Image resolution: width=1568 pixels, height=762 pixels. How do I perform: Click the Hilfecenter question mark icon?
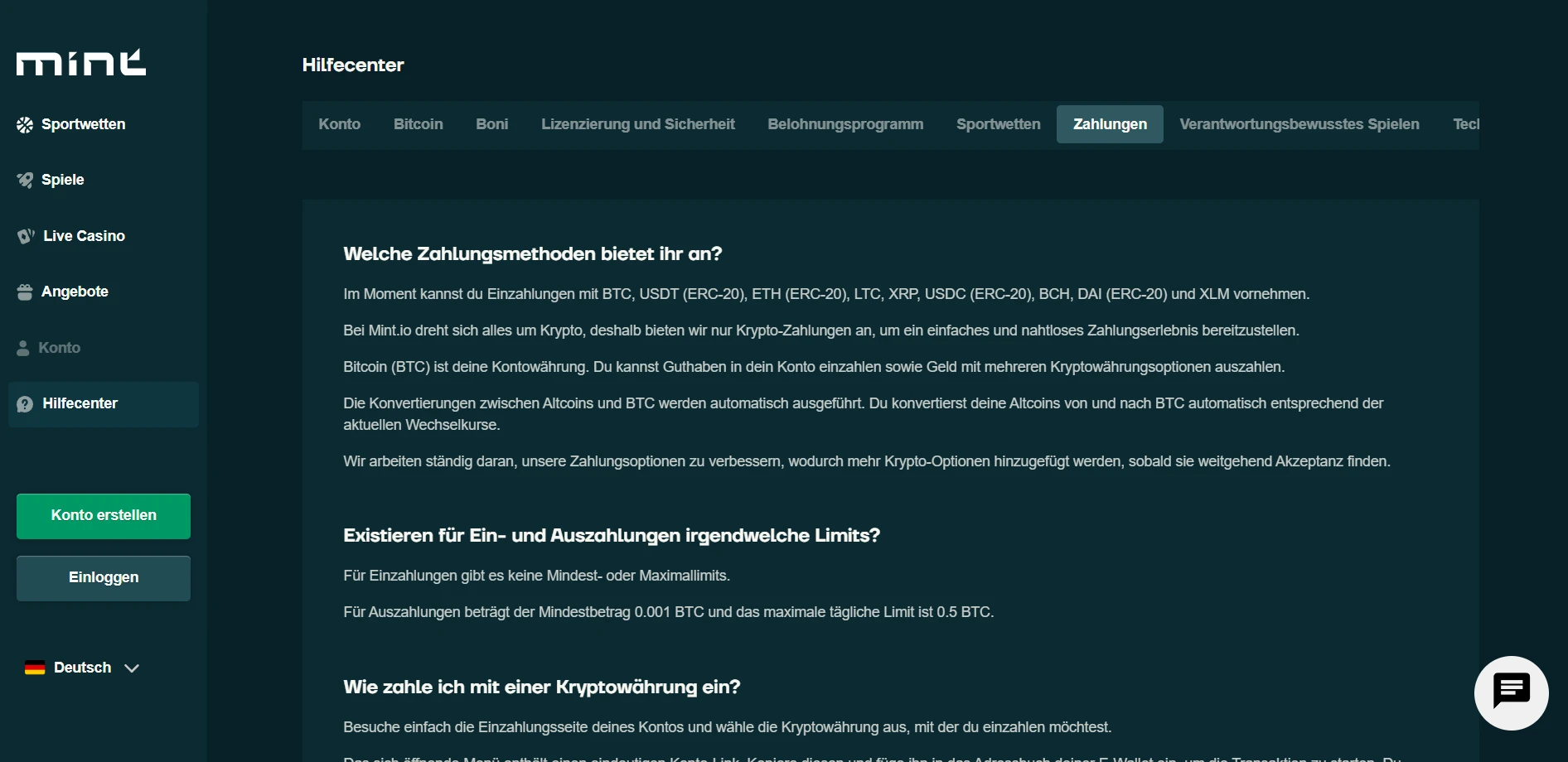[x=25, y=404]
